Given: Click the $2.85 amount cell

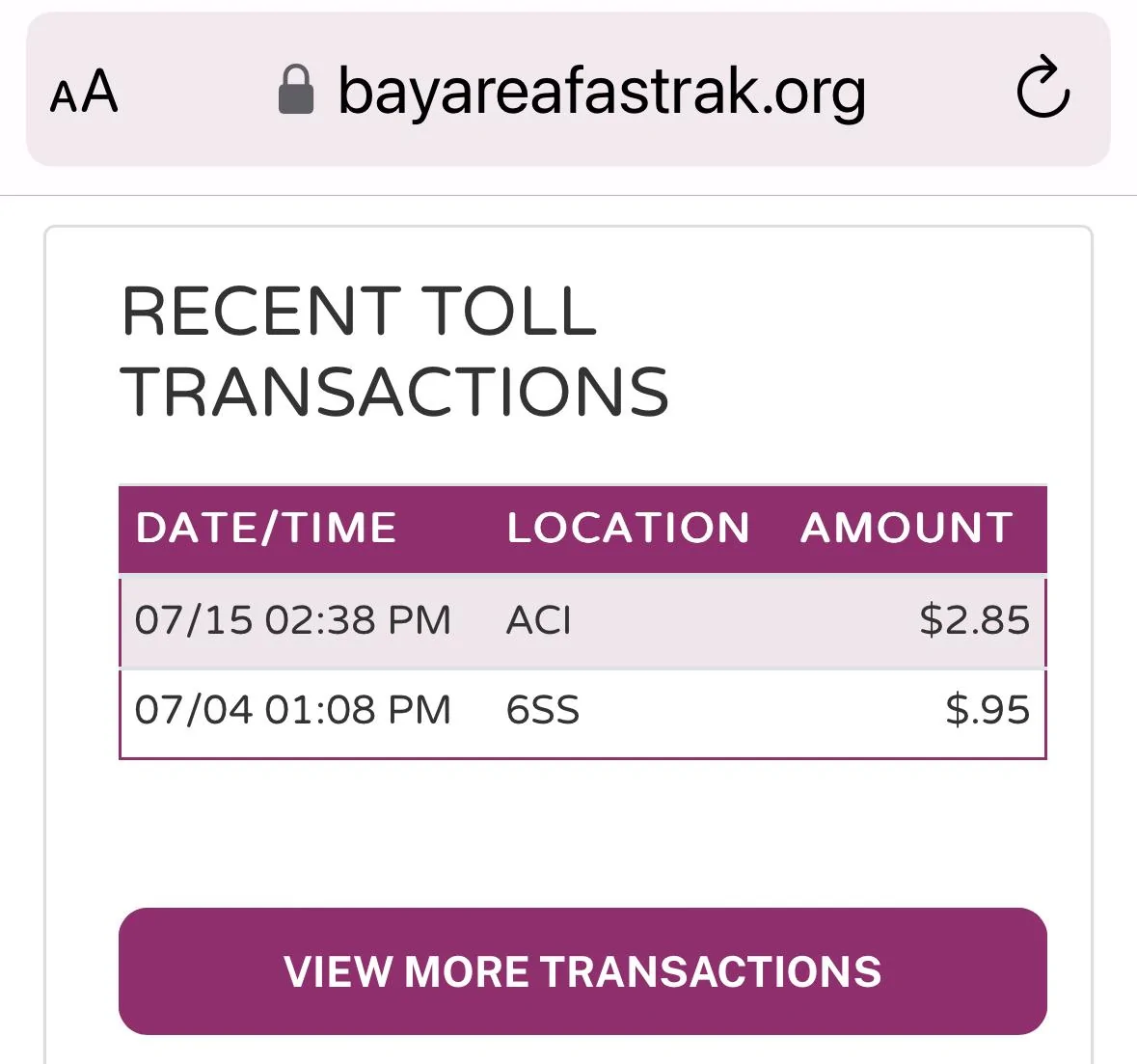Looking at the screenshot, I should point(975,621).
